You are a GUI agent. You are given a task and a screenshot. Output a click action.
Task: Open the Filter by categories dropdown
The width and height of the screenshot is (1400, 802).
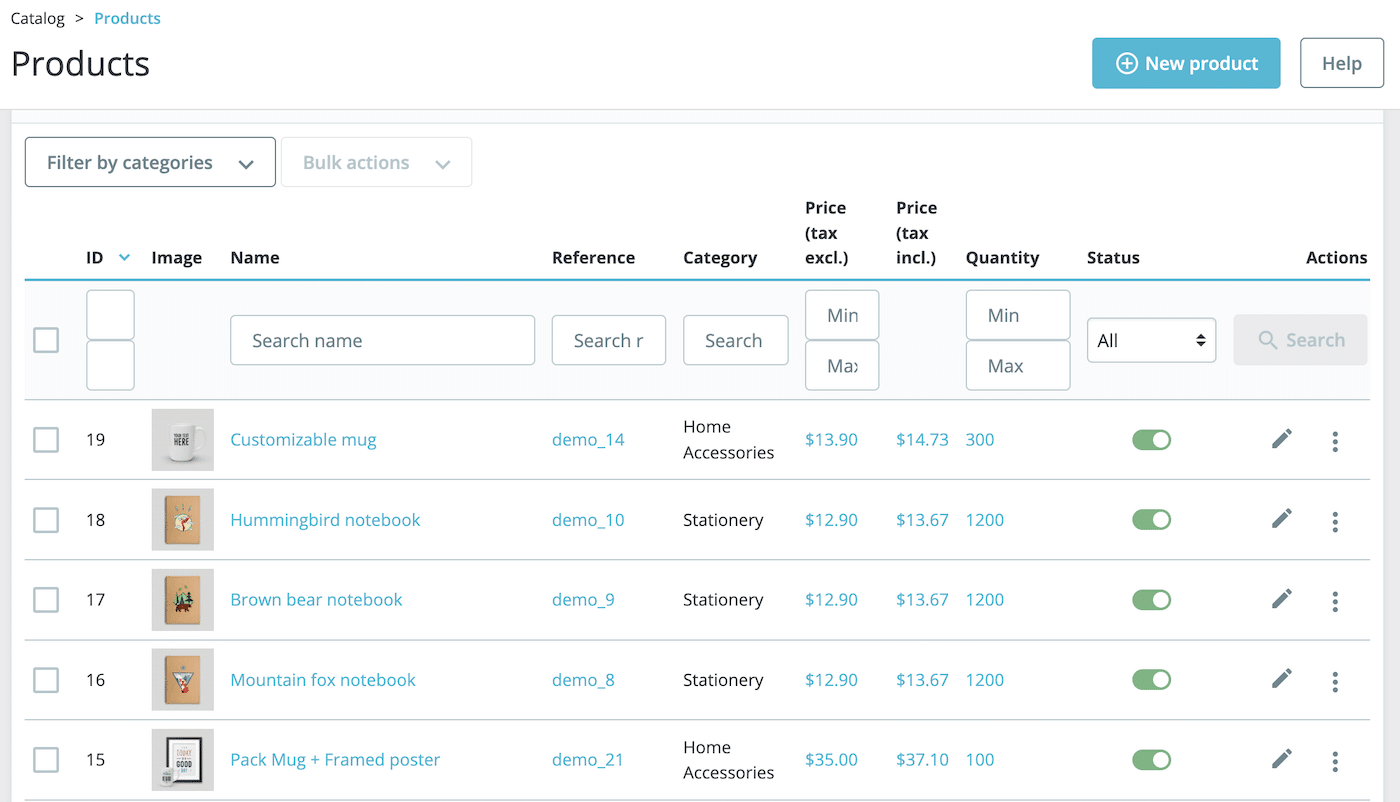click(149, 161)
